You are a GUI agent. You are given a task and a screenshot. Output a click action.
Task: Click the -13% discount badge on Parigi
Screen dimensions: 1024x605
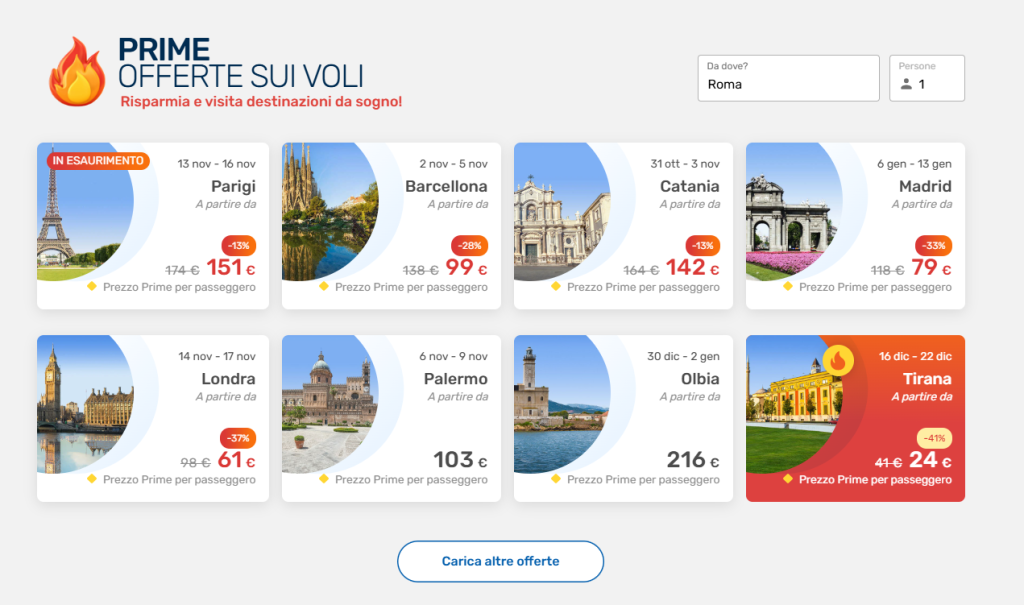click(238, 246)
